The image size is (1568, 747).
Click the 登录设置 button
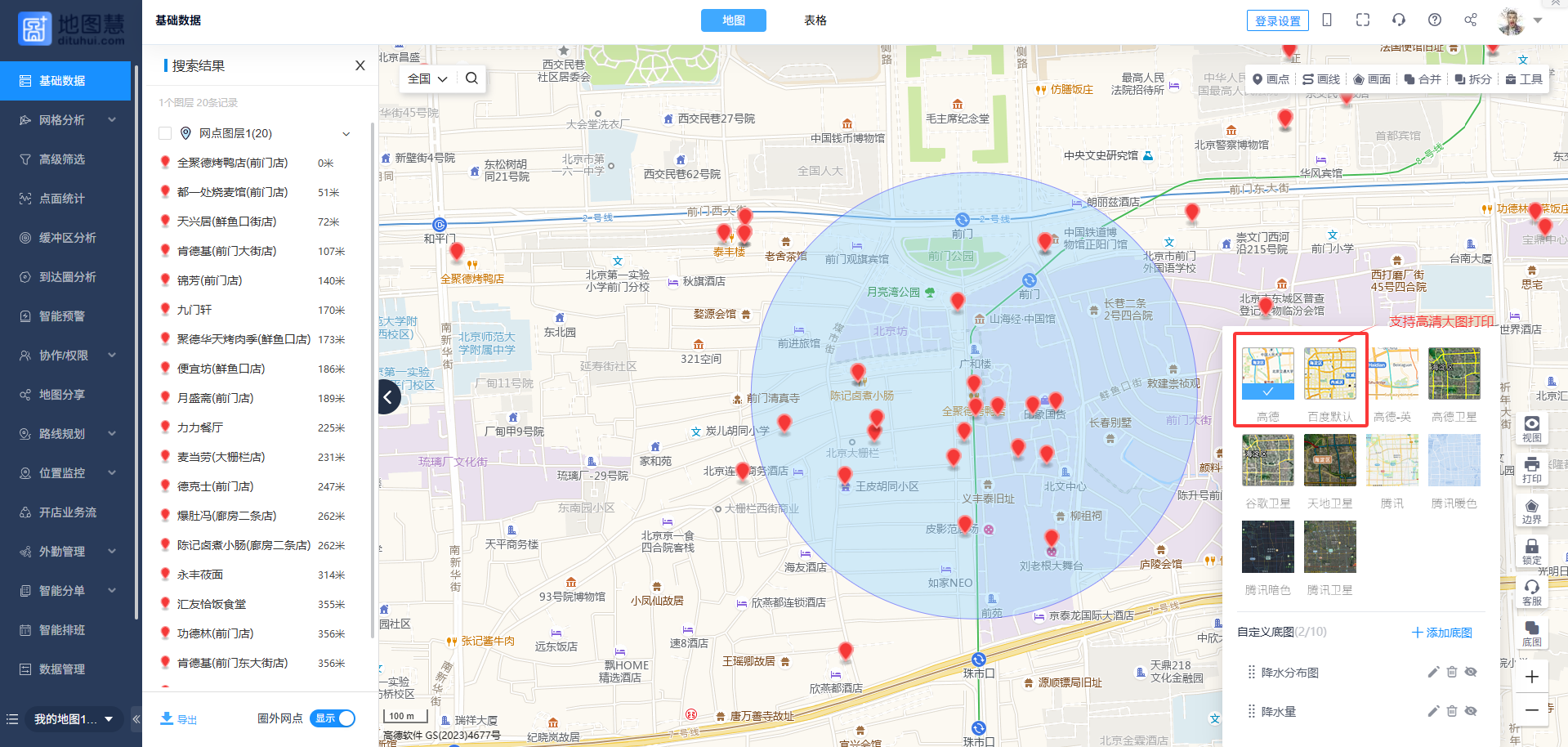tap(1277, 21)
